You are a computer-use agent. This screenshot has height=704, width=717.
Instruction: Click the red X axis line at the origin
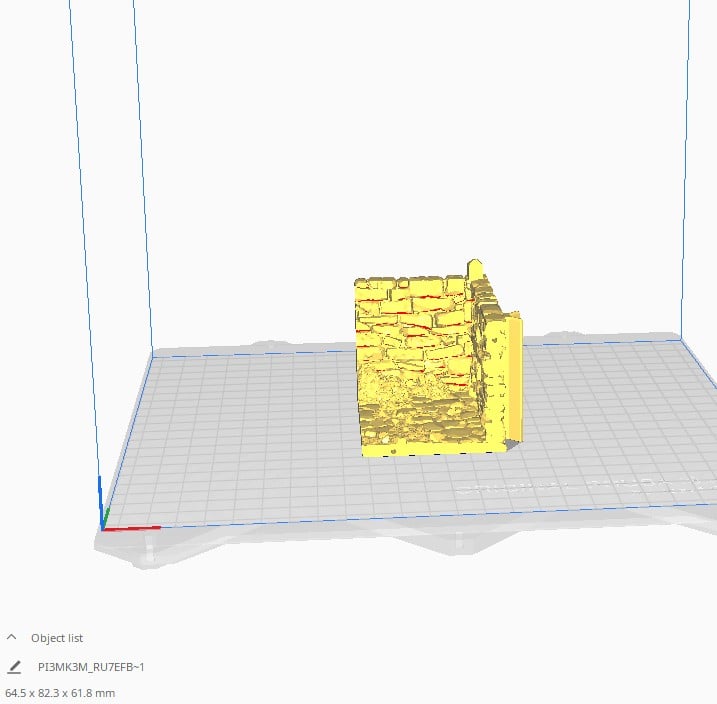click(x=132, y=528)
